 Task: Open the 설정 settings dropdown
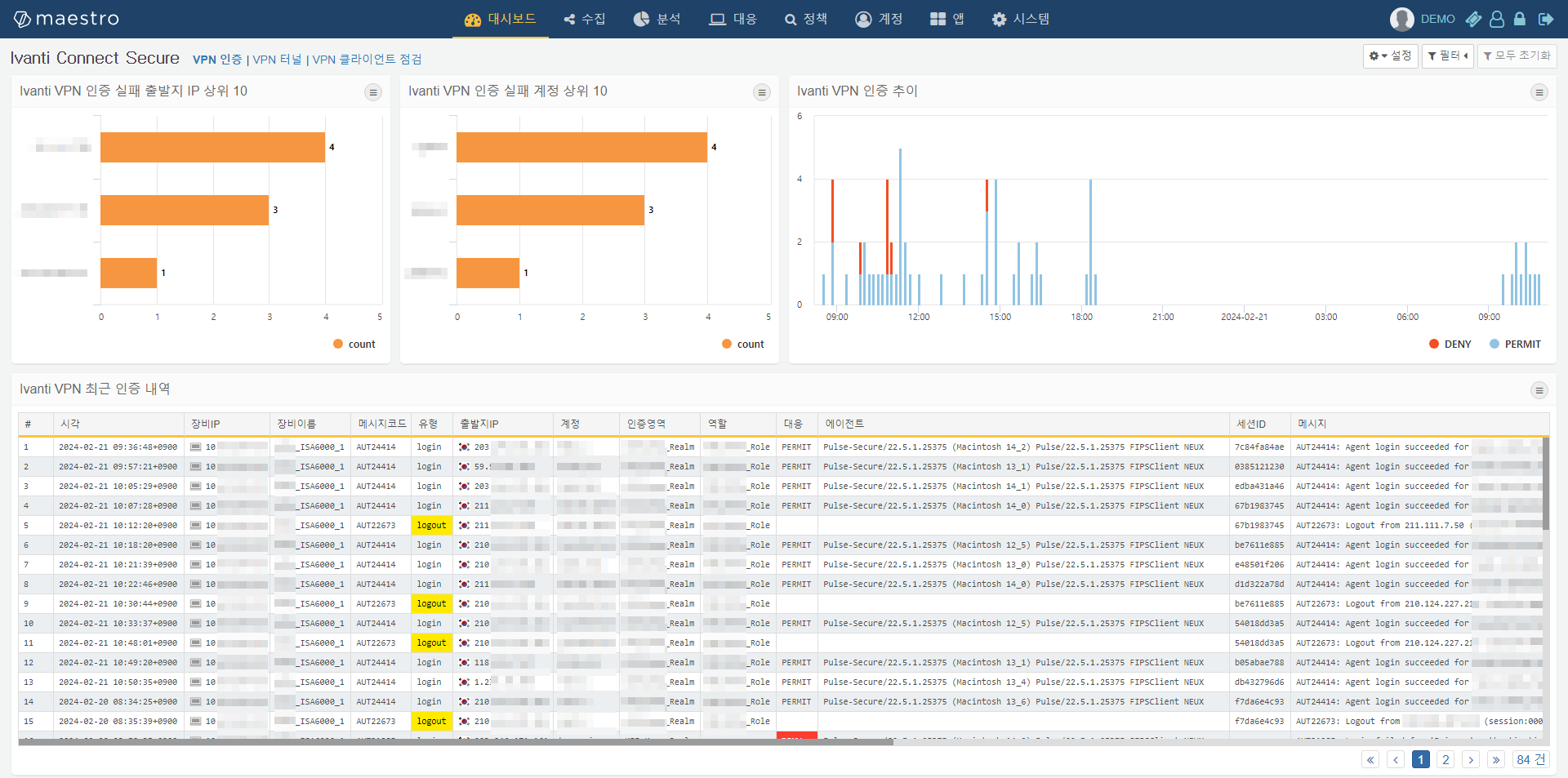(1390, 56)
